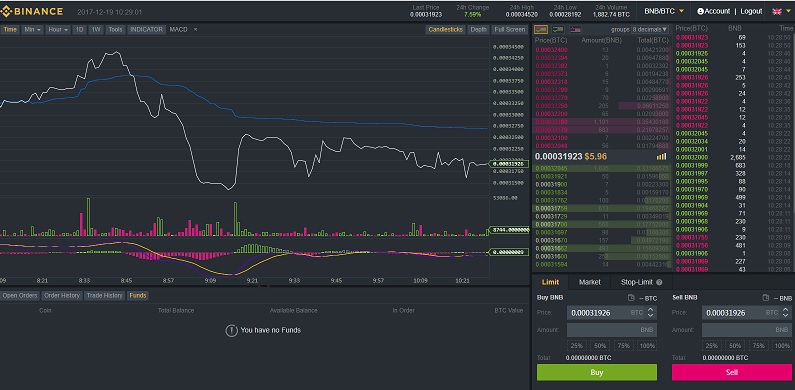Click the Sell BNB amount input field

(747, 330)
